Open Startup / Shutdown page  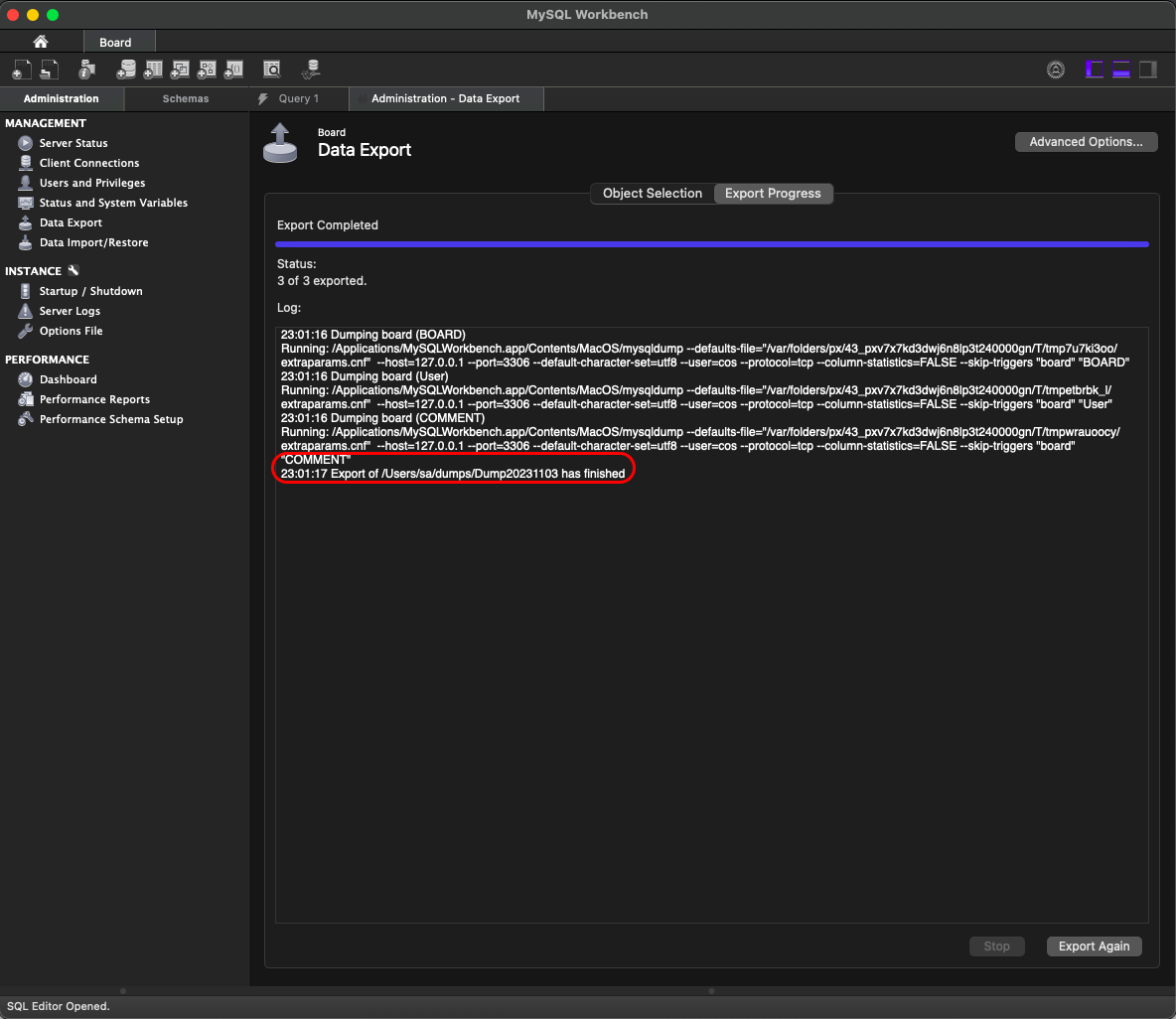(x=90, y=291)
